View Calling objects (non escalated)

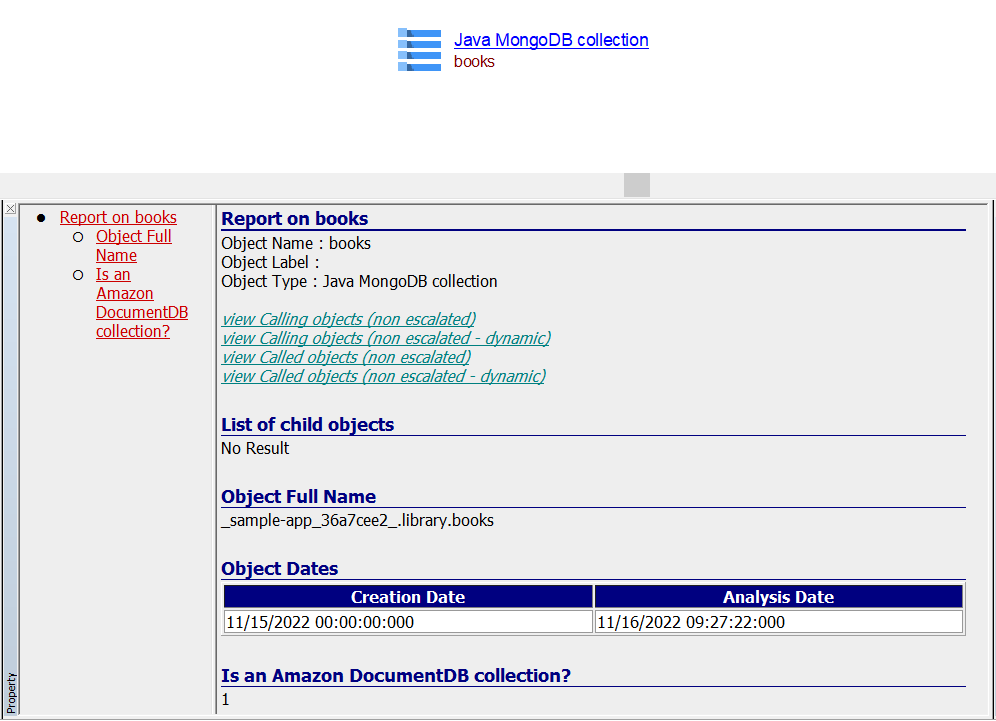[x=348, y=319]
